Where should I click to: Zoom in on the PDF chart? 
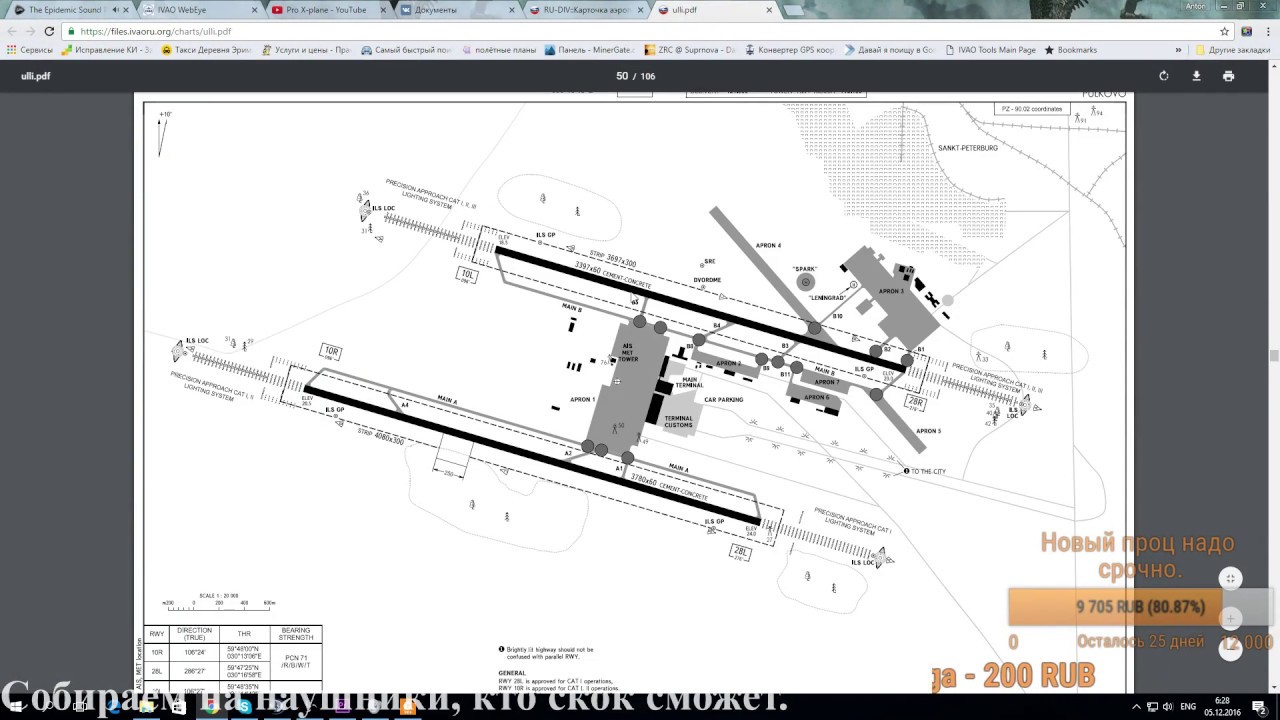click(x=1231, y=618)
